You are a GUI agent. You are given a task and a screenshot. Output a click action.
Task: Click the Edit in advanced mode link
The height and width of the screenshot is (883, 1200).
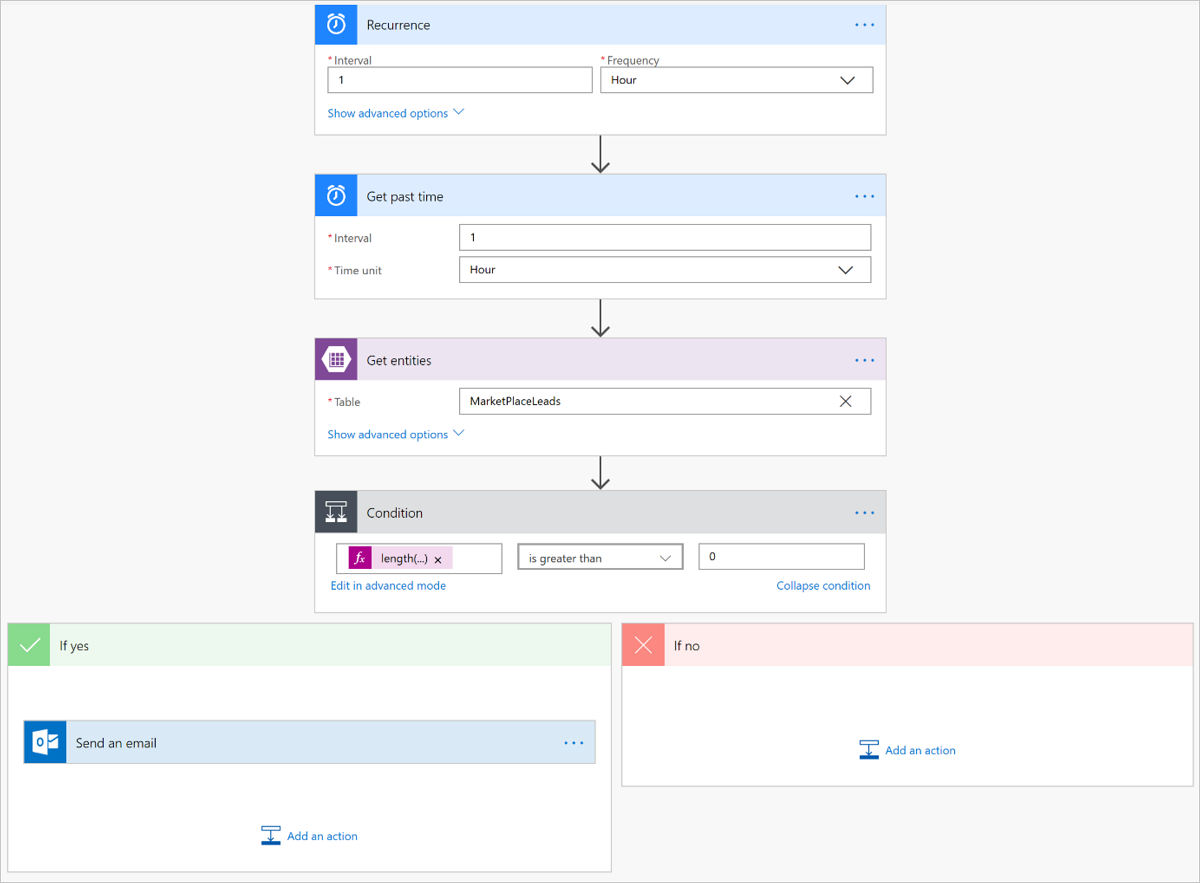coord(388,585)
